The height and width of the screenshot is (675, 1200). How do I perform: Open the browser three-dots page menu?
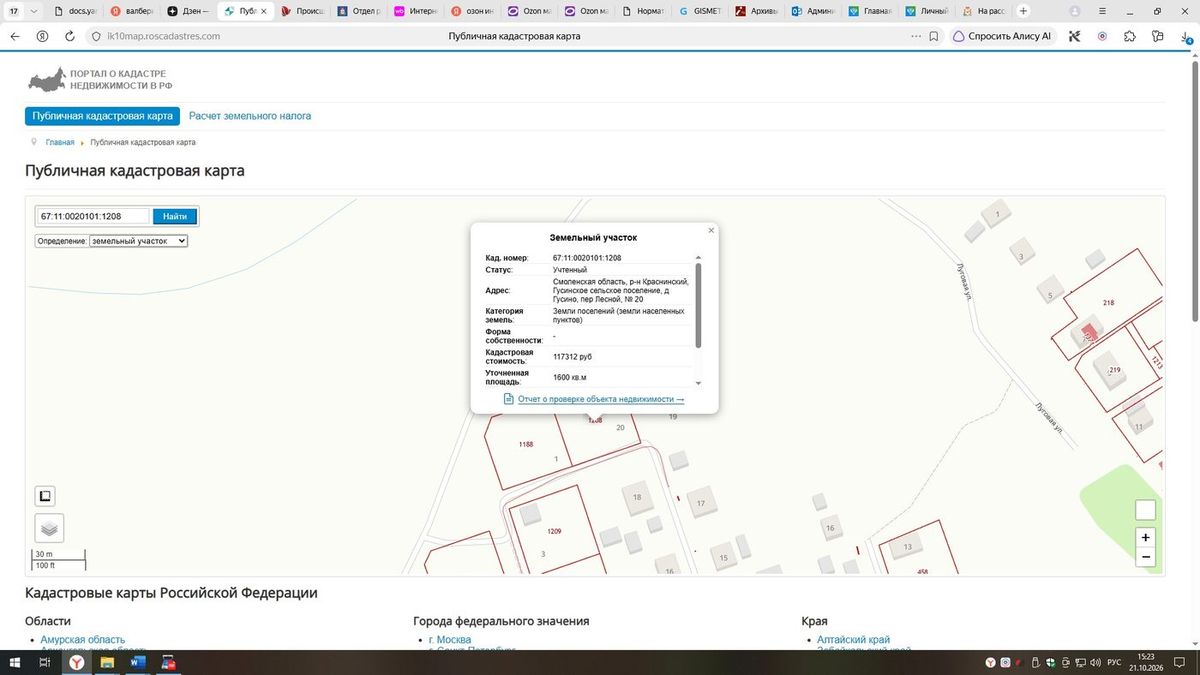pos(915,36)
